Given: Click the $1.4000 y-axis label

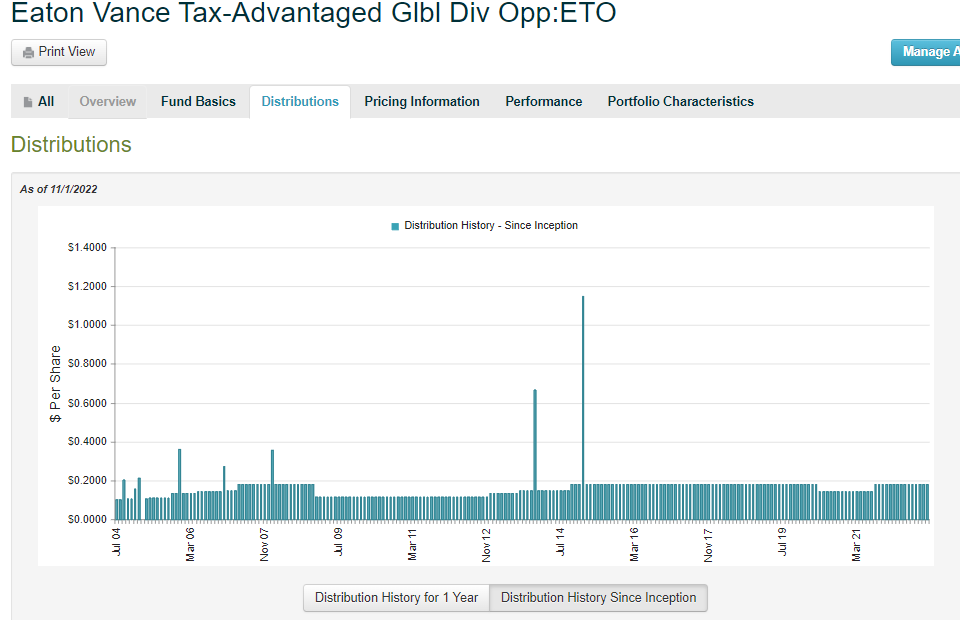Looking at the screenshot, I should point(87,247).
